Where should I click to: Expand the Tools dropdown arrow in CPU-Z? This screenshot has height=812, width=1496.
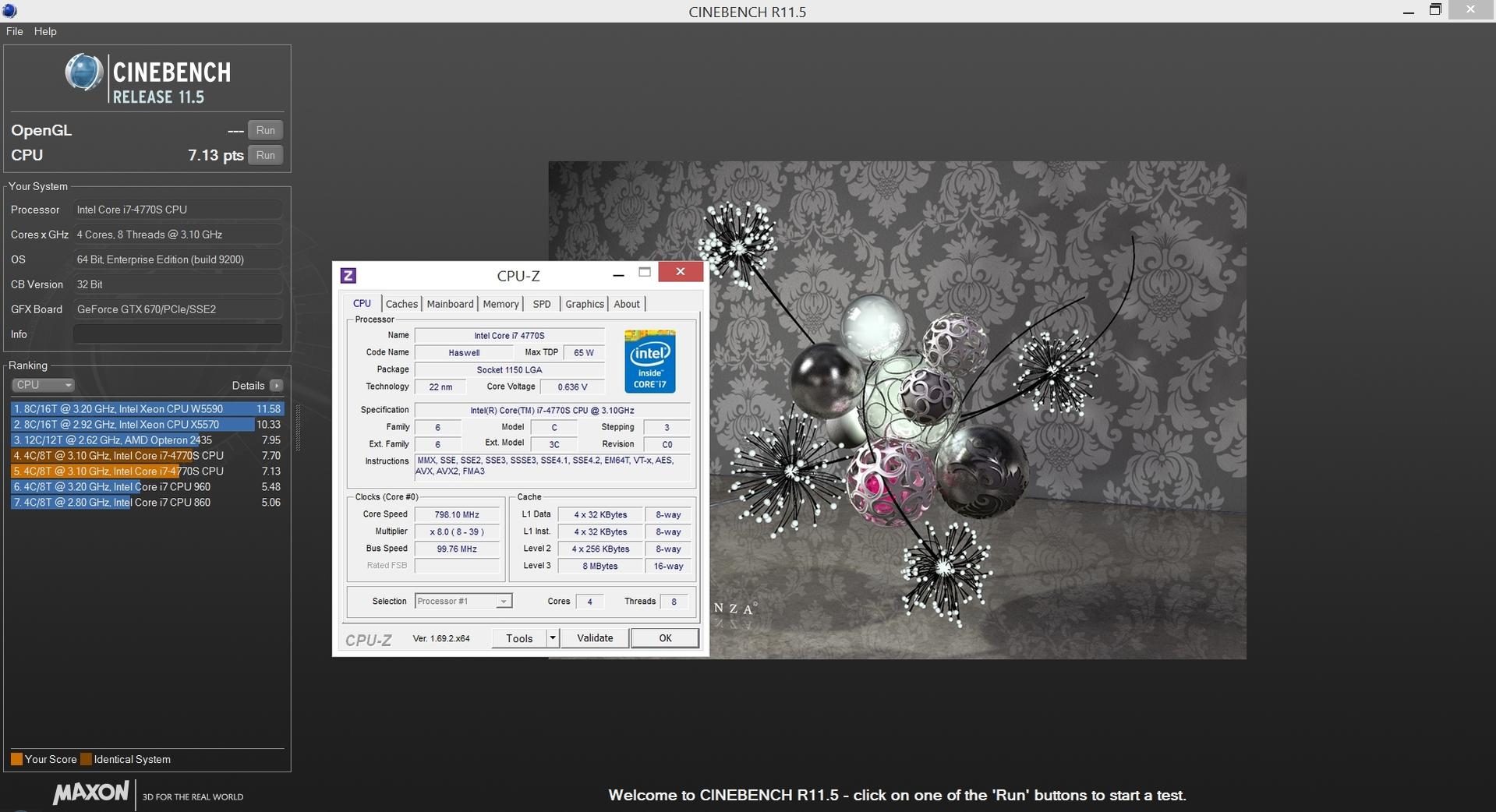pos(553,638)
